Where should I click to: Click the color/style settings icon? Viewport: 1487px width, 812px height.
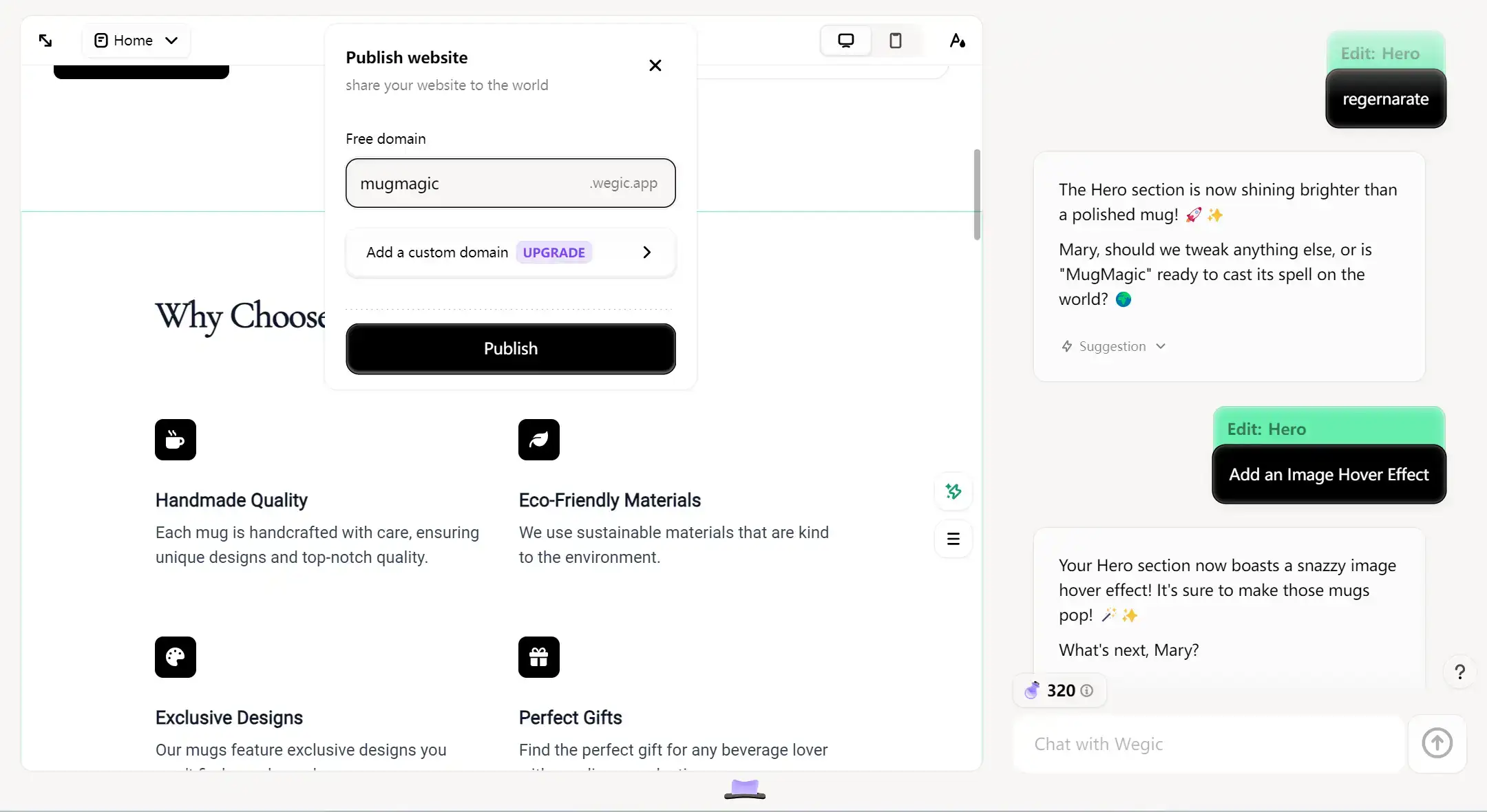[957, 40]
